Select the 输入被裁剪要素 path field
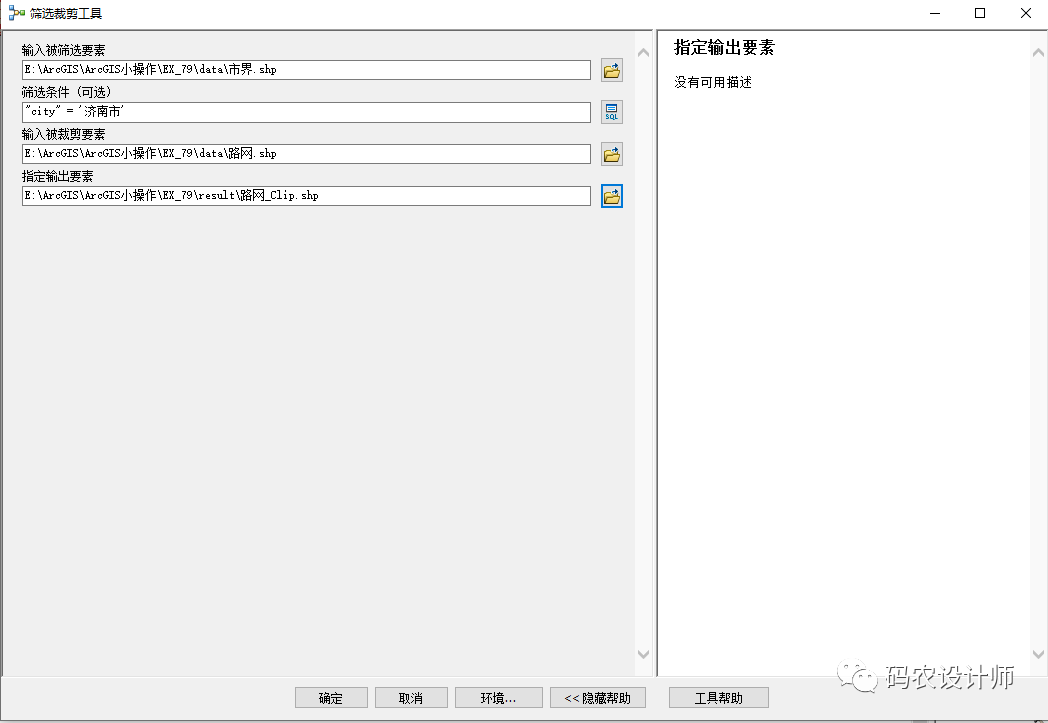This screenshot has width=1048, height=723. 306,154
